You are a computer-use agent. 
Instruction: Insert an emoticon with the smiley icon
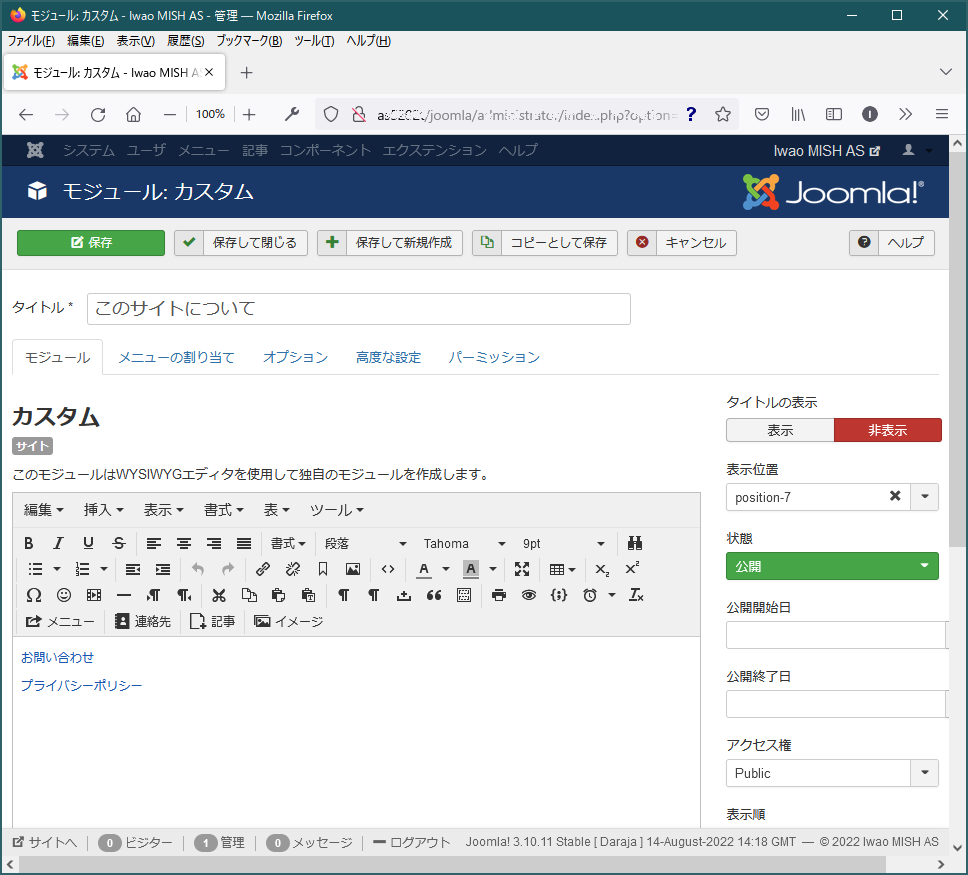pyautogui.click(x=64, y=595)
